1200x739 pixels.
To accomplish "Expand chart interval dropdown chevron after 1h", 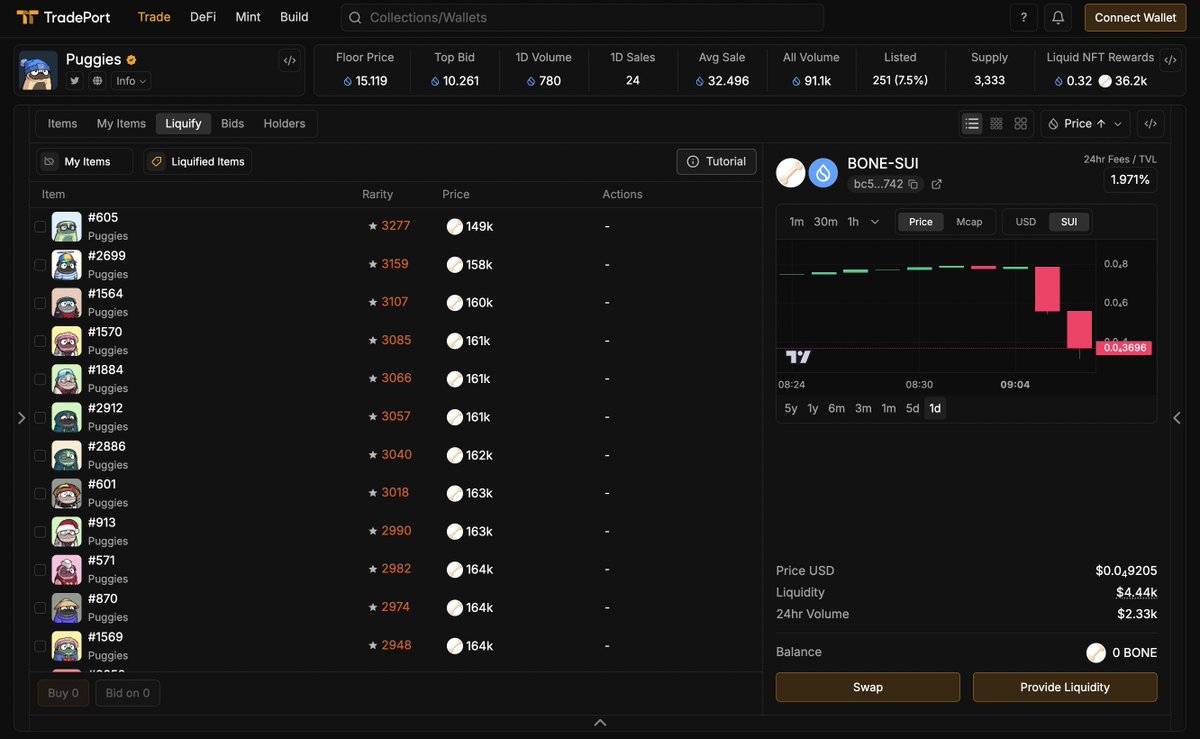I will tap(875, 222).
